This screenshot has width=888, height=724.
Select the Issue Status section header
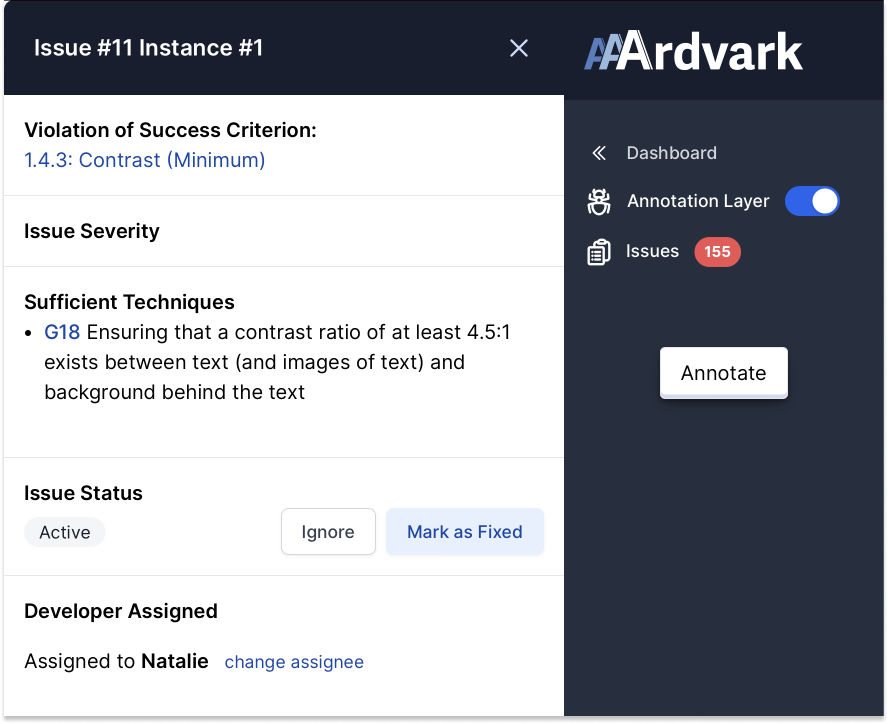(83, 493)
